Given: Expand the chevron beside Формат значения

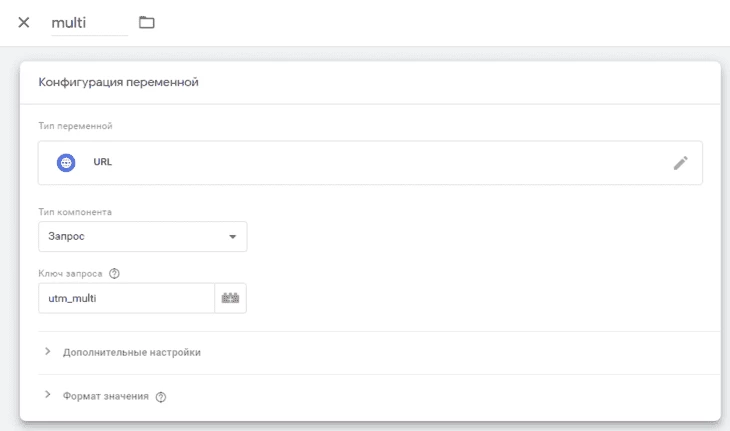Looking at the screenshot, I should pyautogui.click(x=47, y=395).
